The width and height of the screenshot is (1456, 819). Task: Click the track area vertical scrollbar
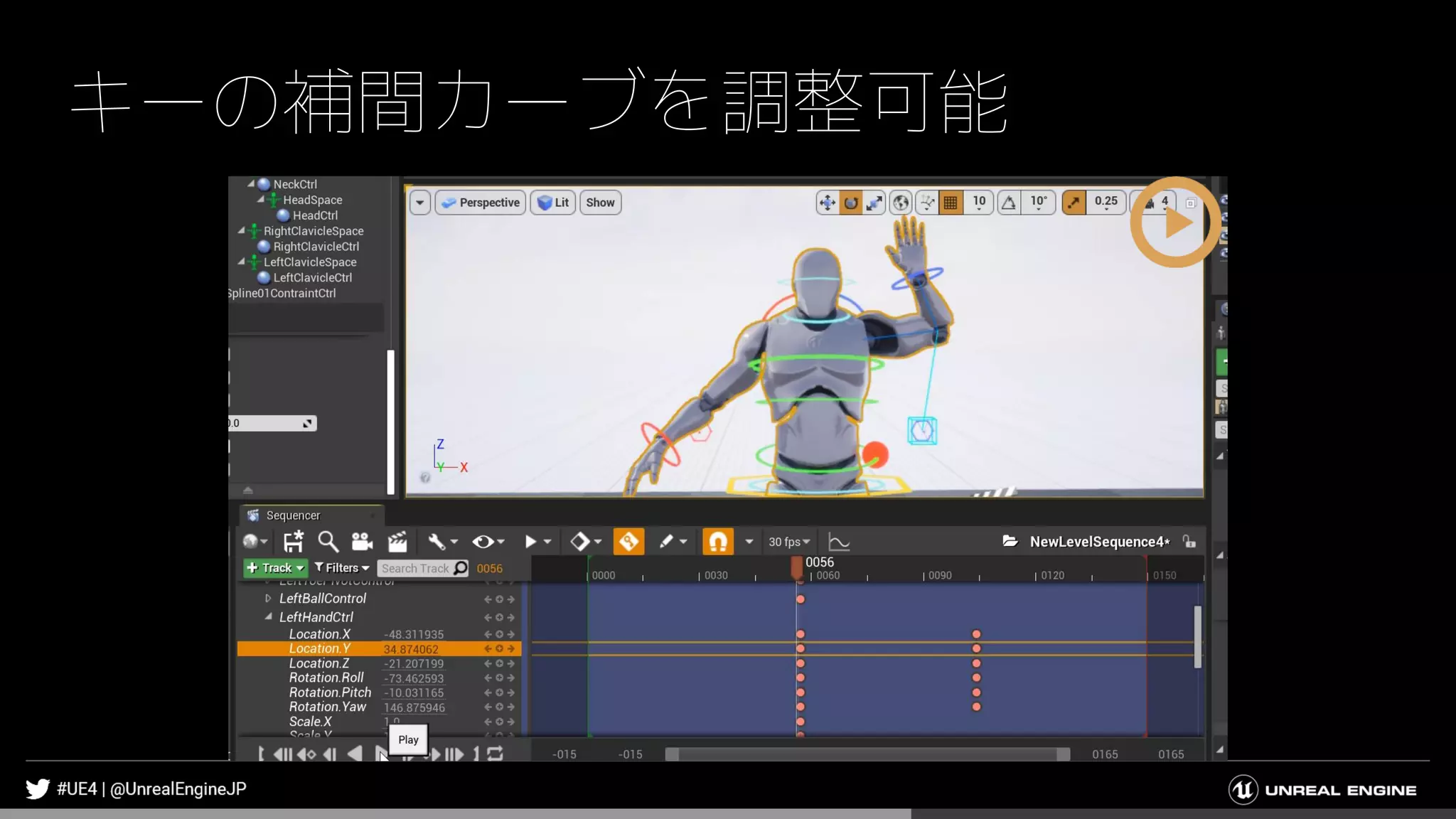pyautogui.click(x=1198, y=636)
